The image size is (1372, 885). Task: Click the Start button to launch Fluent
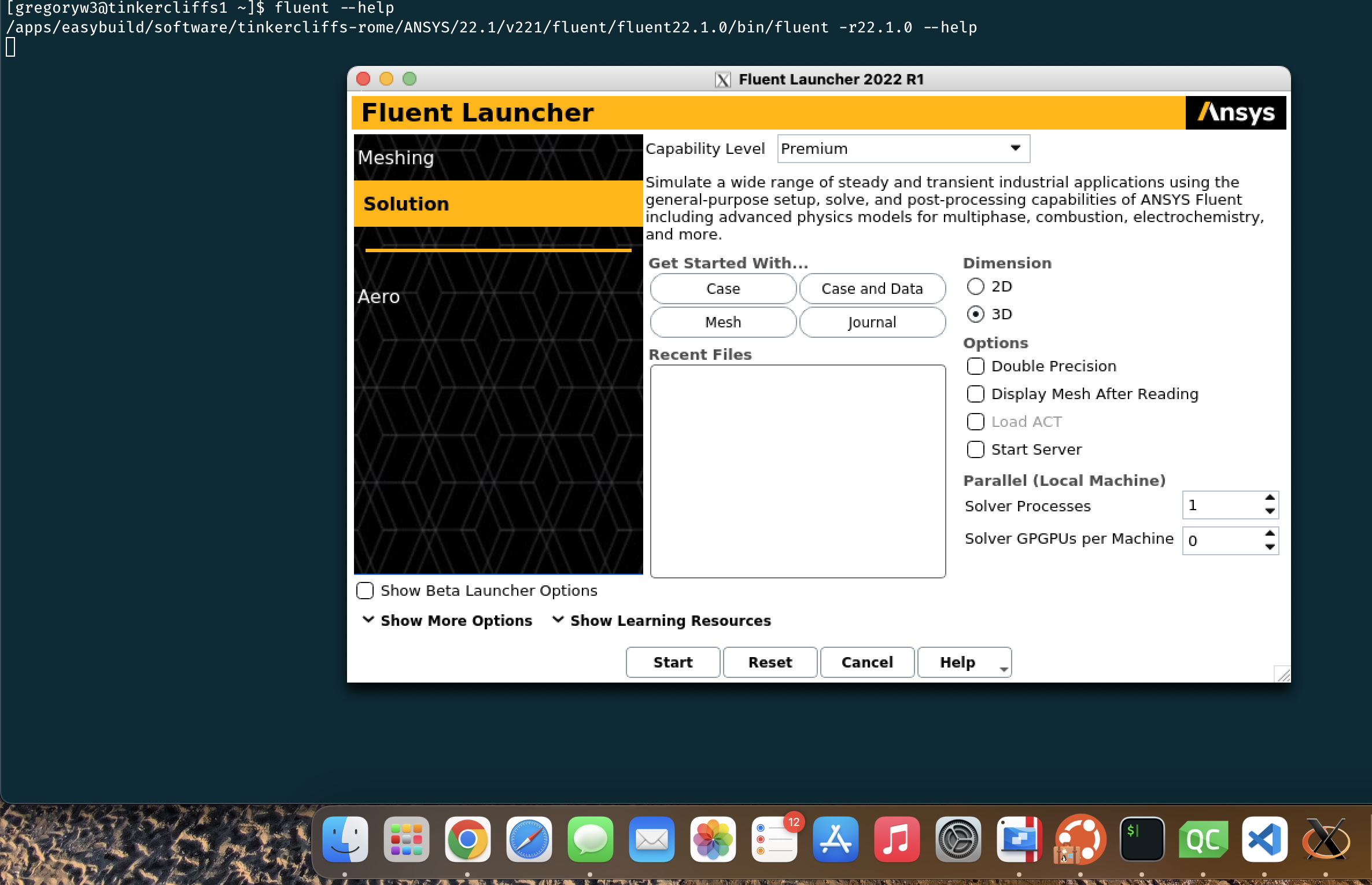pyautogui.click(x=673, y=662)
